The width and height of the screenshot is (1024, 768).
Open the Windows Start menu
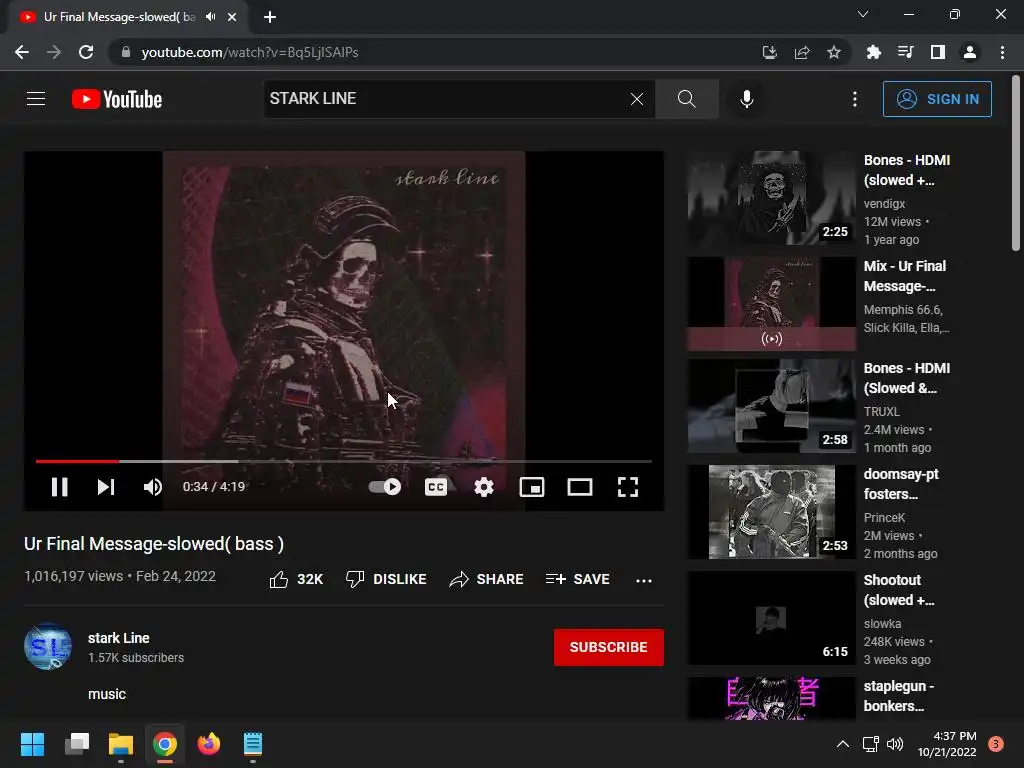click(x=32, y=744)
